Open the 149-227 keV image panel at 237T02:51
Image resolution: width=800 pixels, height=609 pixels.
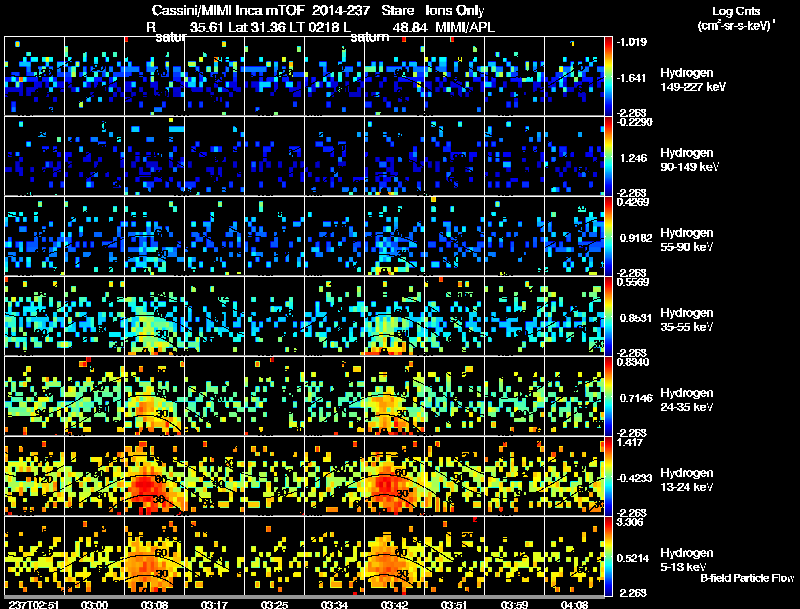tap(35, 76)
